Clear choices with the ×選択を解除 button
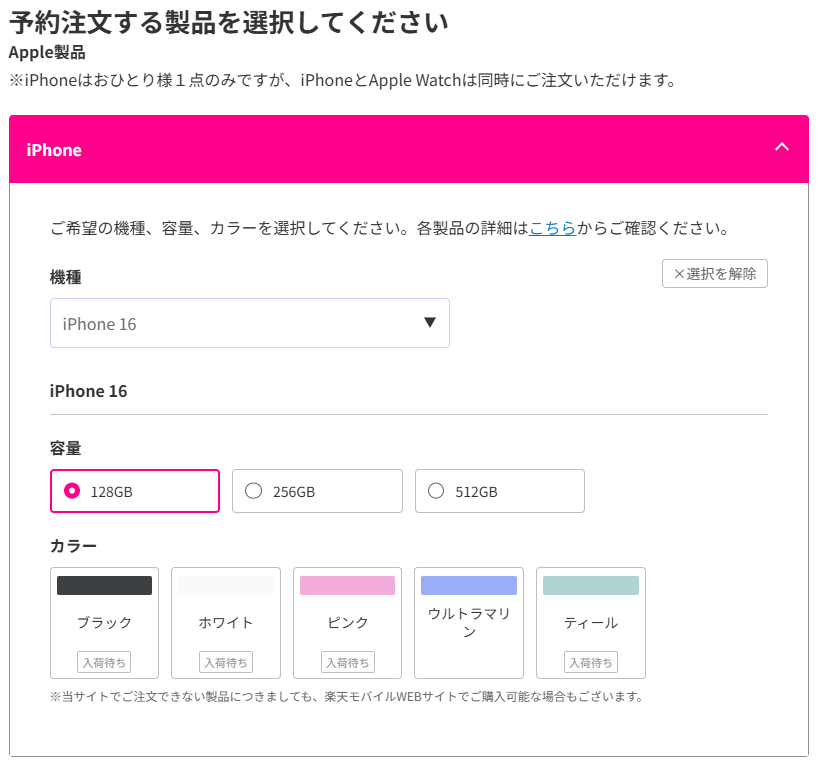The width and height of the screenshot is (818, 764). tap(714, 273)
